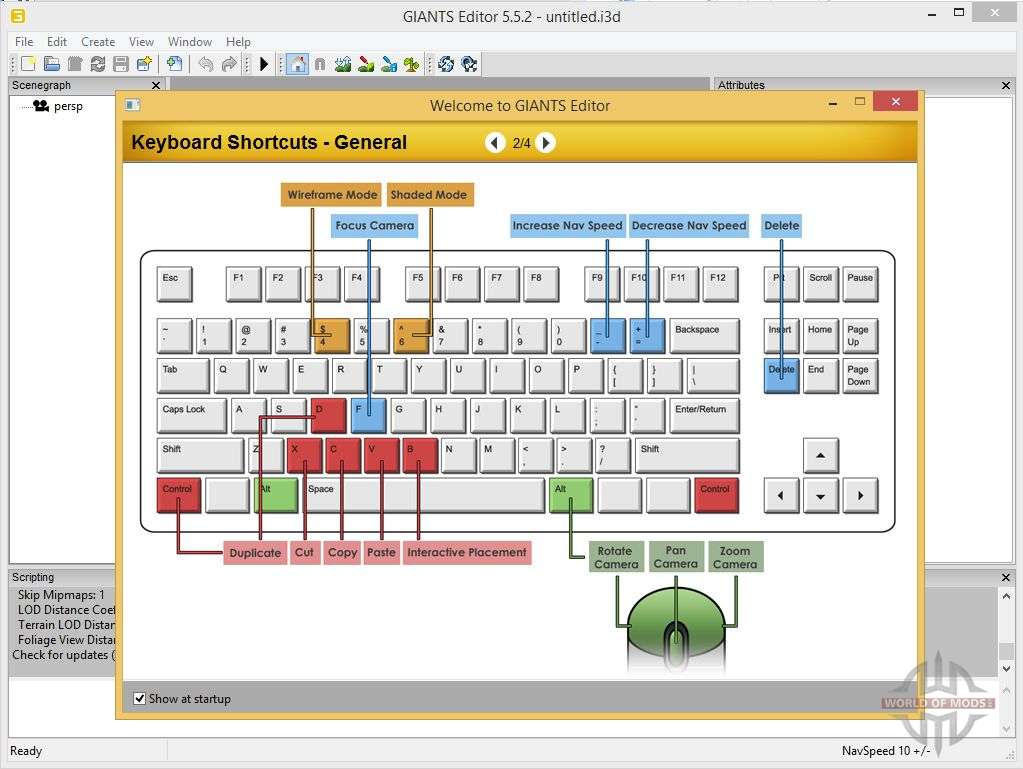Click the Cut label

click(x=304, y=552)
